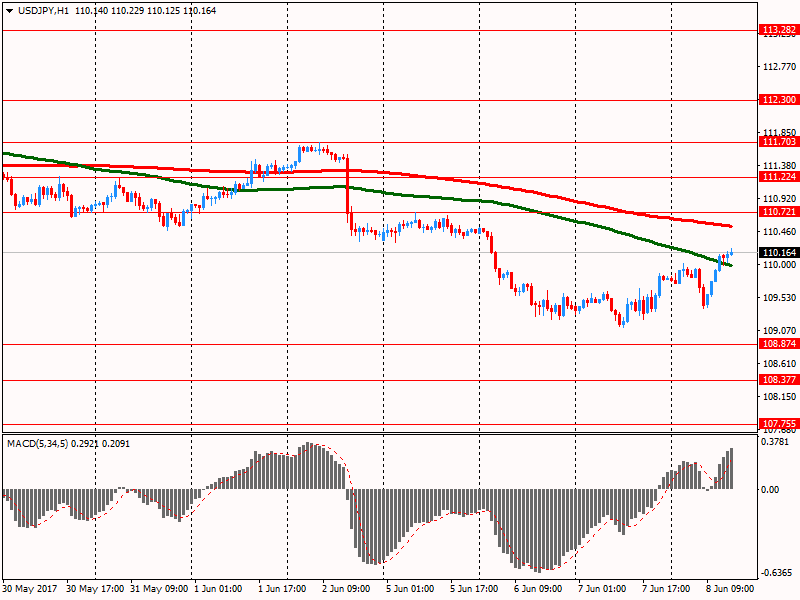Click the 5 Jun 01:00 time label

click(x=410, y=589)
